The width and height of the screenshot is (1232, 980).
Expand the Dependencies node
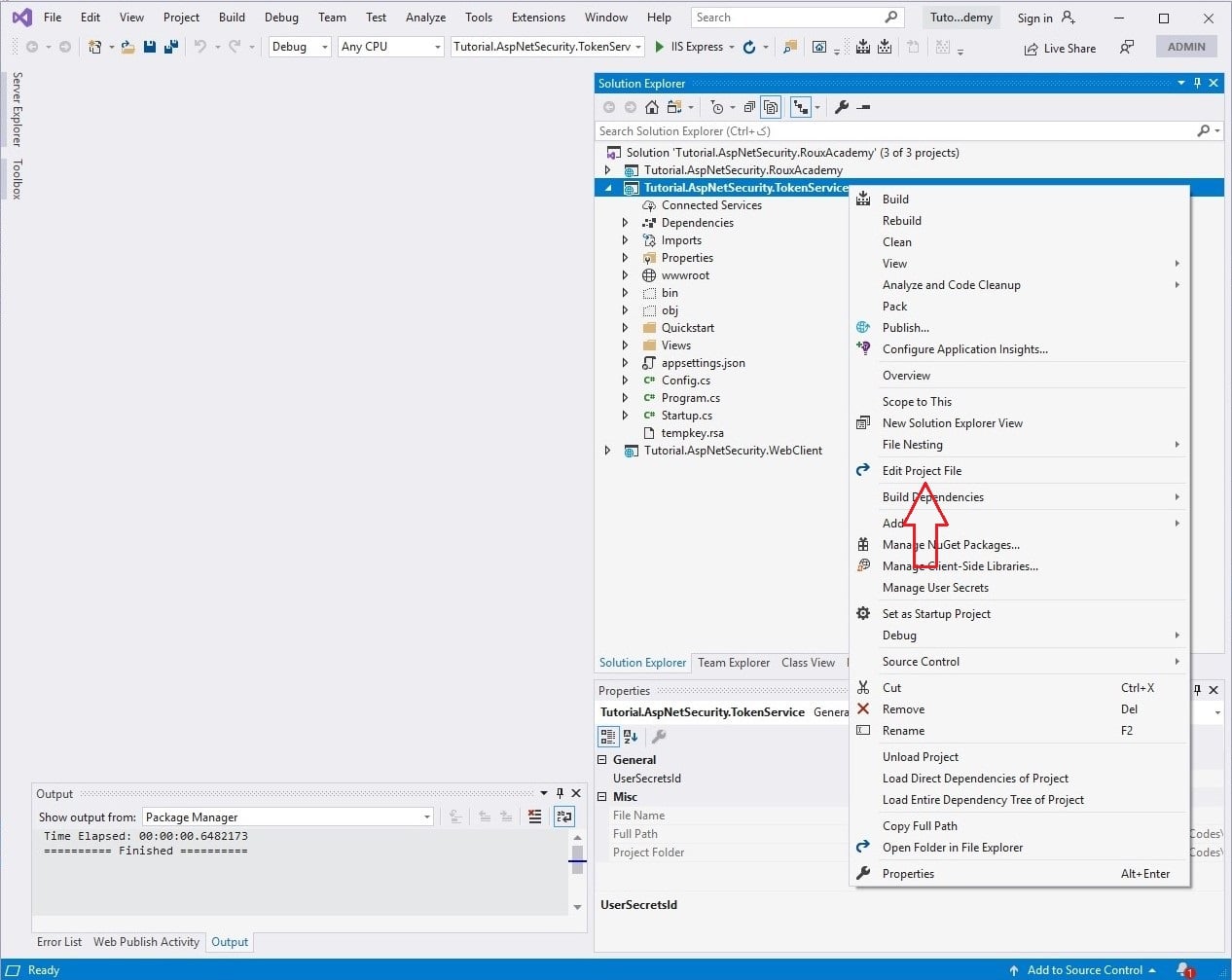click(624, 223)
